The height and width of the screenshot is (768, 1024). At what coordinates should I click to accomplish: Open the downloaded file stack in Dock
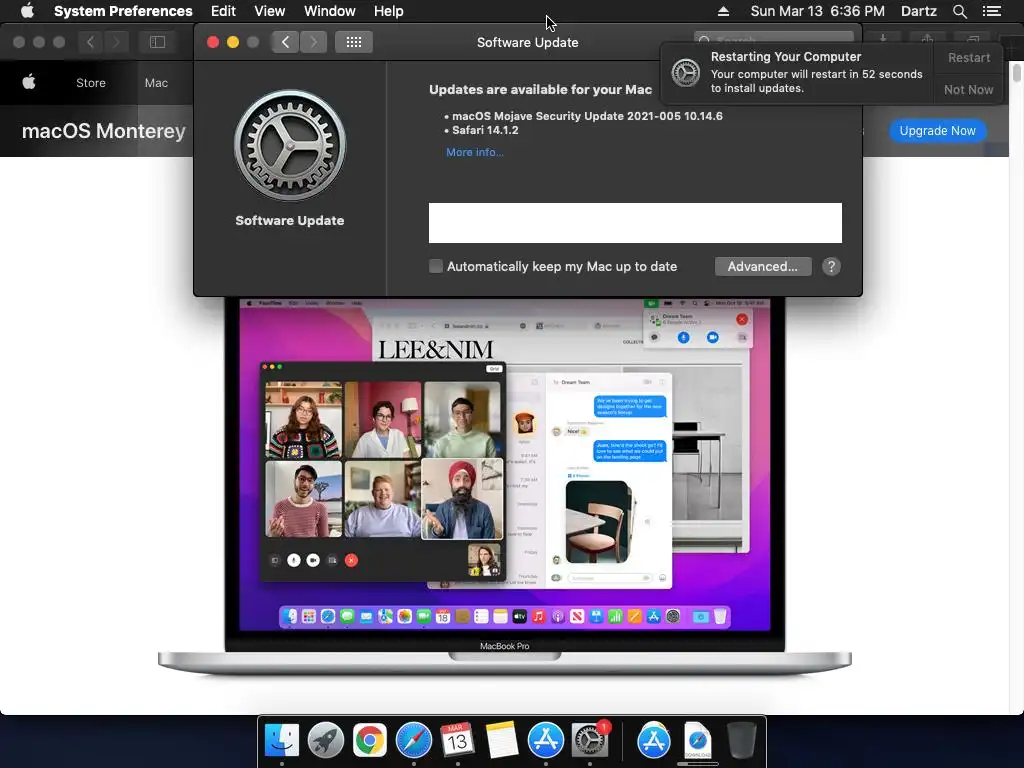[x=697, y=741]
